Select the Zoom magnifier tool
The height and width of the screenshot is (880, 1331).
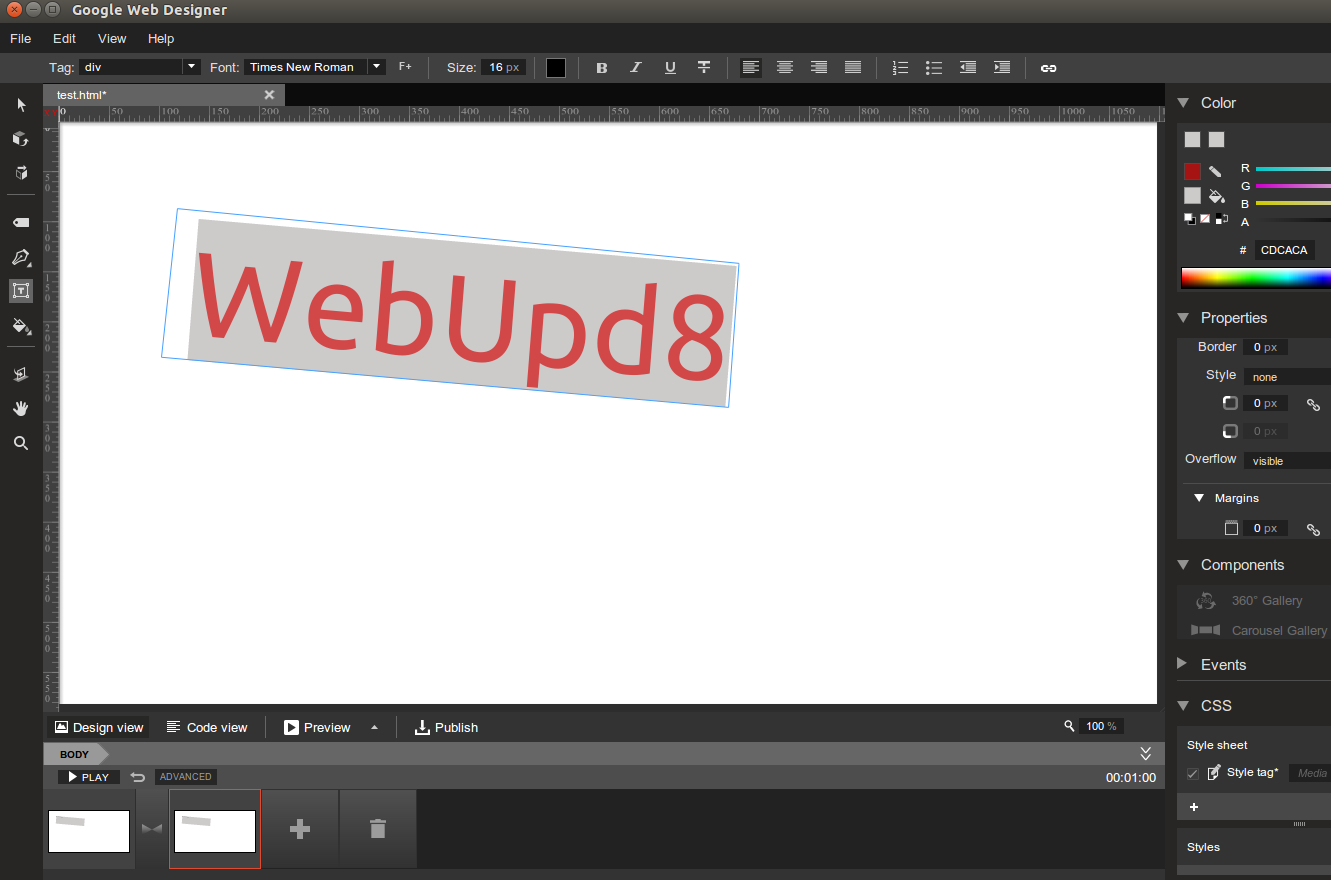[x=21, y=442]
